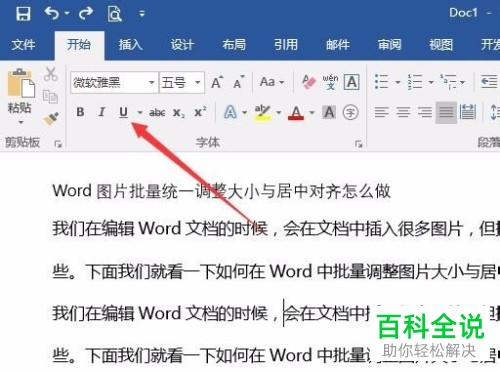Undo the last action
This screenshot has height=371, width=500.
[52, 14]
